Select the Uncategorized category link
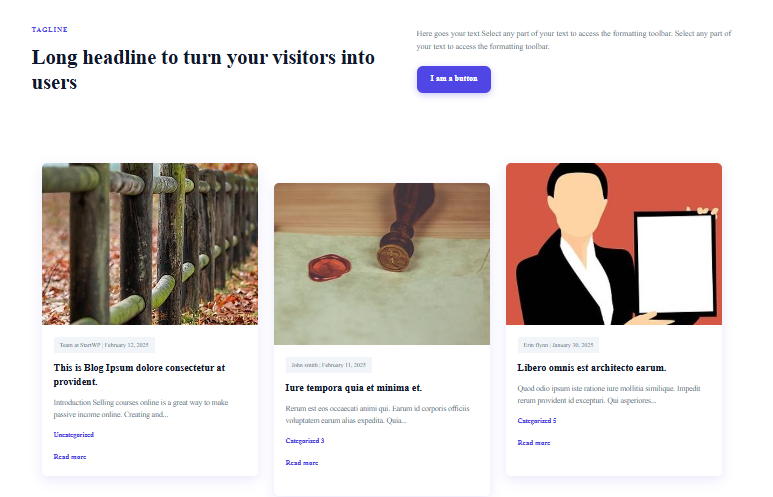The image size is (773, 497). pos(73,435)
